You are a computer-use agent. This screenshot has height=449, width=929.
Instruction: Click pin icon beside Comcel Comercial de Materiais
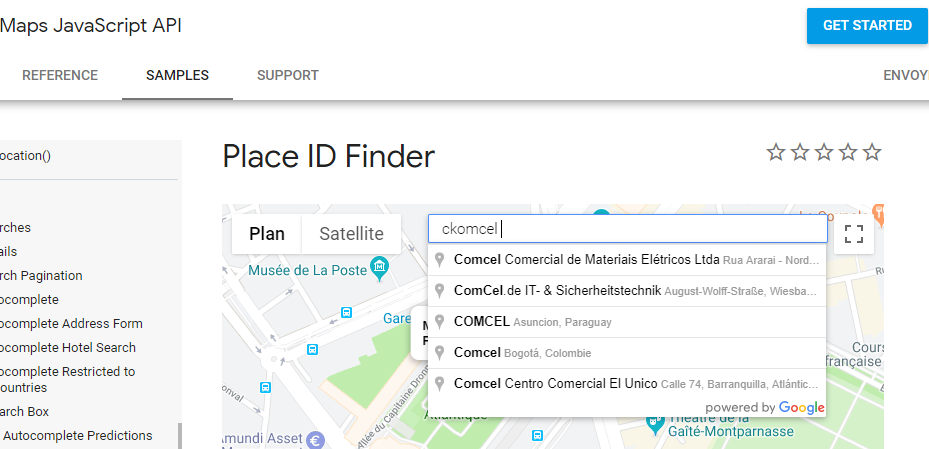coord(439,260)
